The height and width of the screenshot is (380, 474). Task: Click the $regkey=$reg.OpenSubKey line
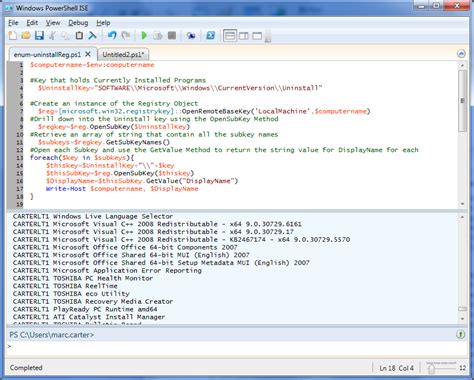pos(114,127)
